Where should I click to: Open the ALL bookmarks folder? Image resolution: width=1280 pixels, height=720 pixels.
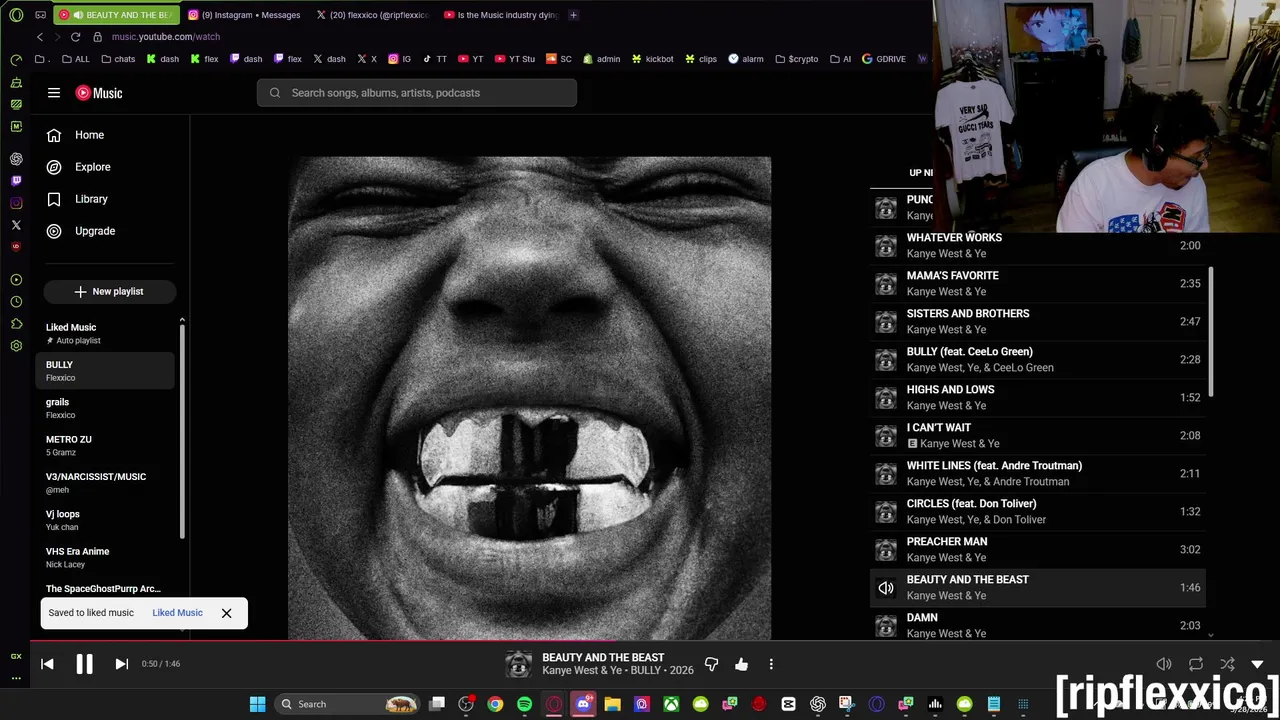pos(75,59)
